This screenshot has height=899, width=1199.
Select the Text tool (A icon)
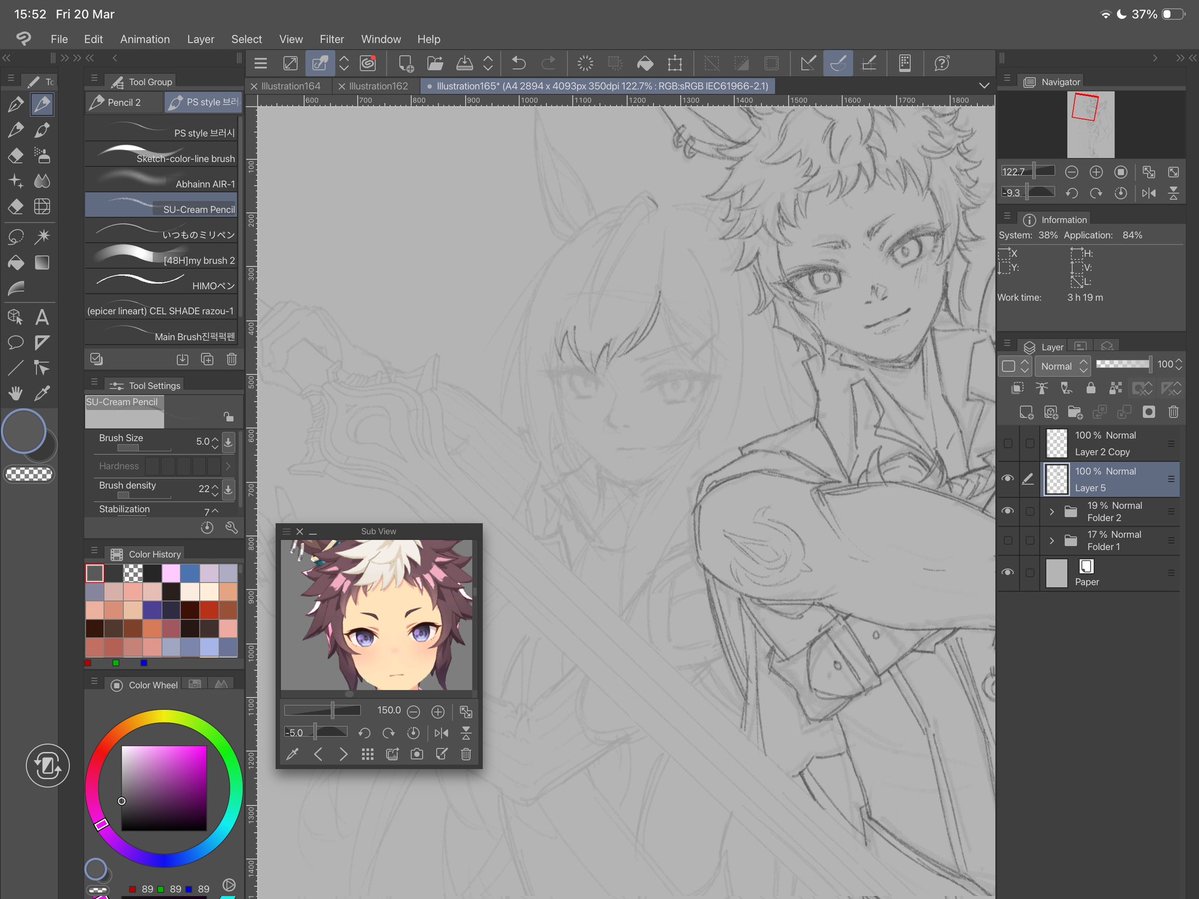42,316
